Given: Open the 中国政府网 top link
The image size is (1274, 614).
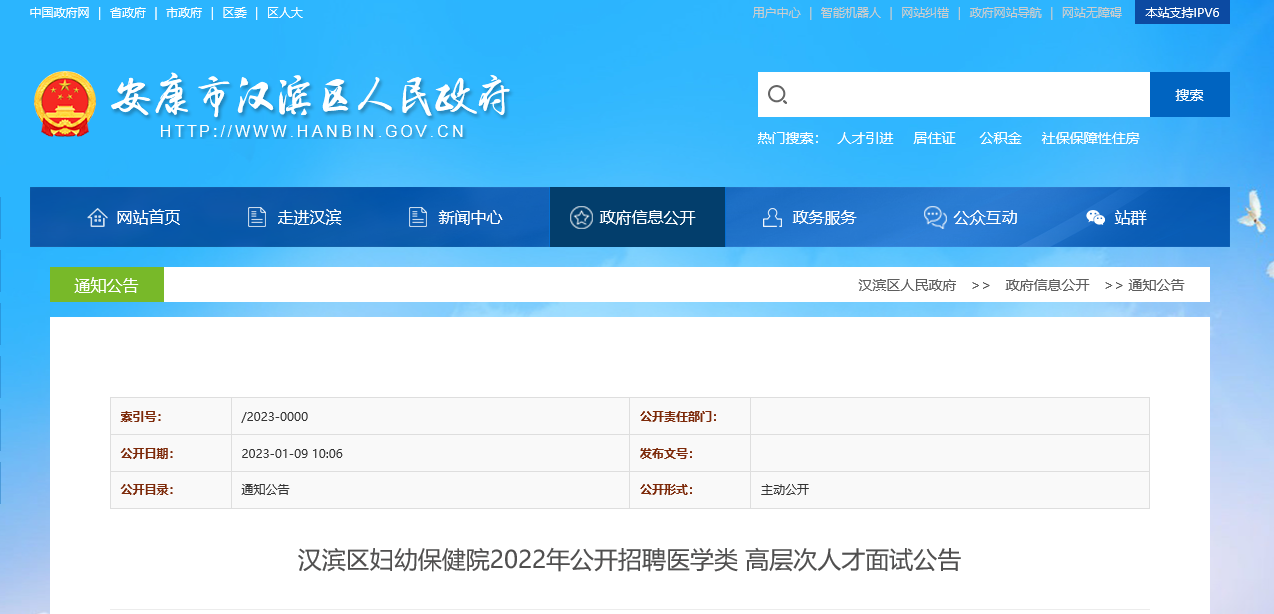Looking at the screenshot, I should coord(59,13).
